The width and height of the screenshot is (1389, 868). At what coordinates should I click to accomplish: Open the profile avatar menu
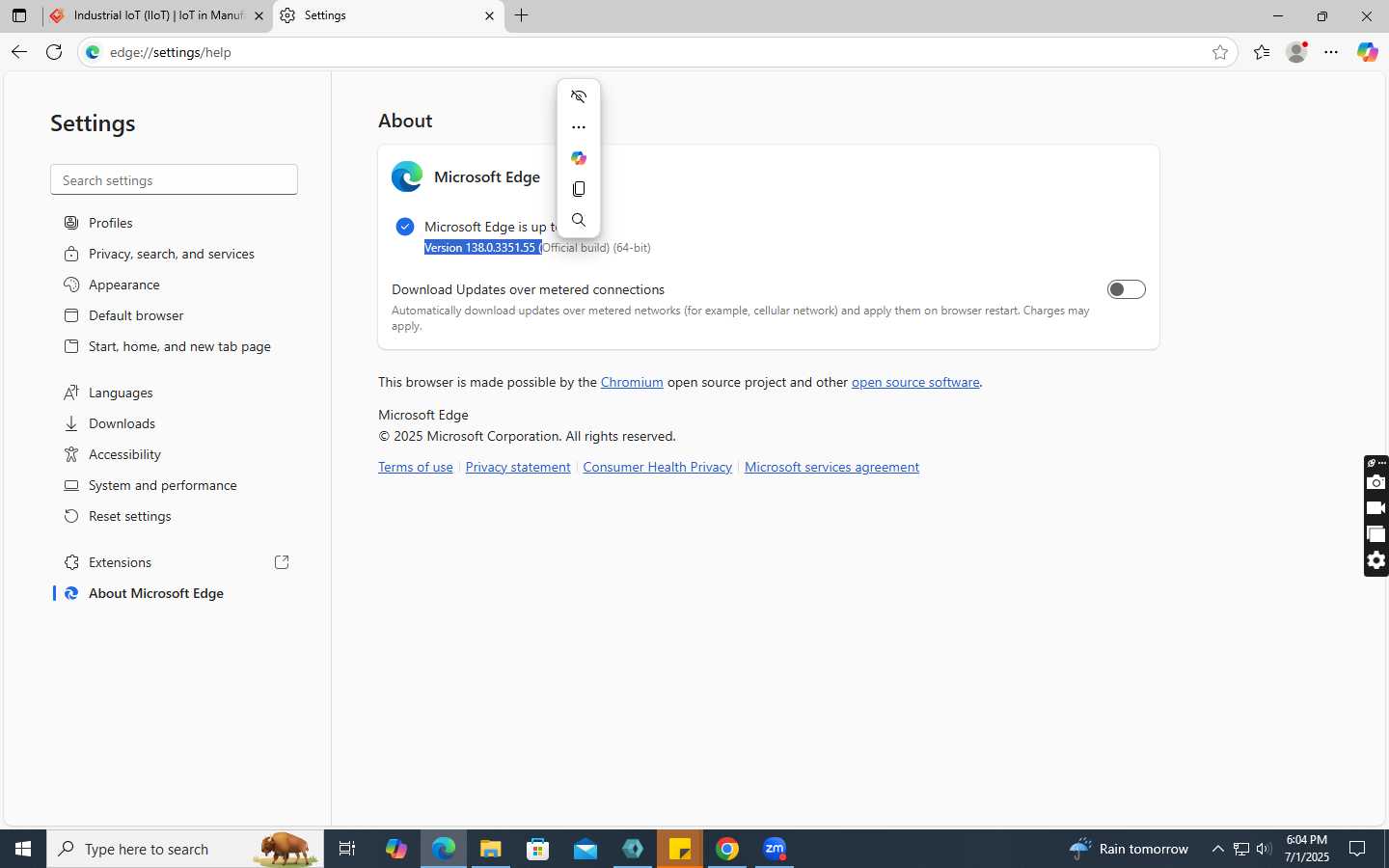click(x=1296, y=52)
